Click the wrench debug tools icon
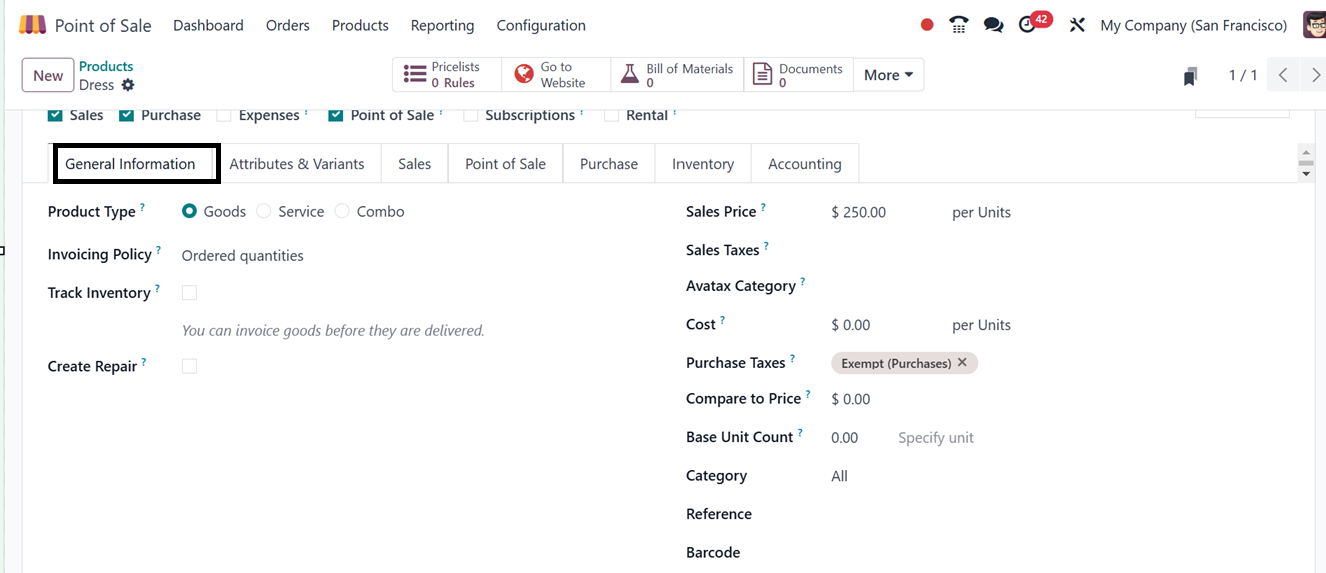 (1077, 25)
